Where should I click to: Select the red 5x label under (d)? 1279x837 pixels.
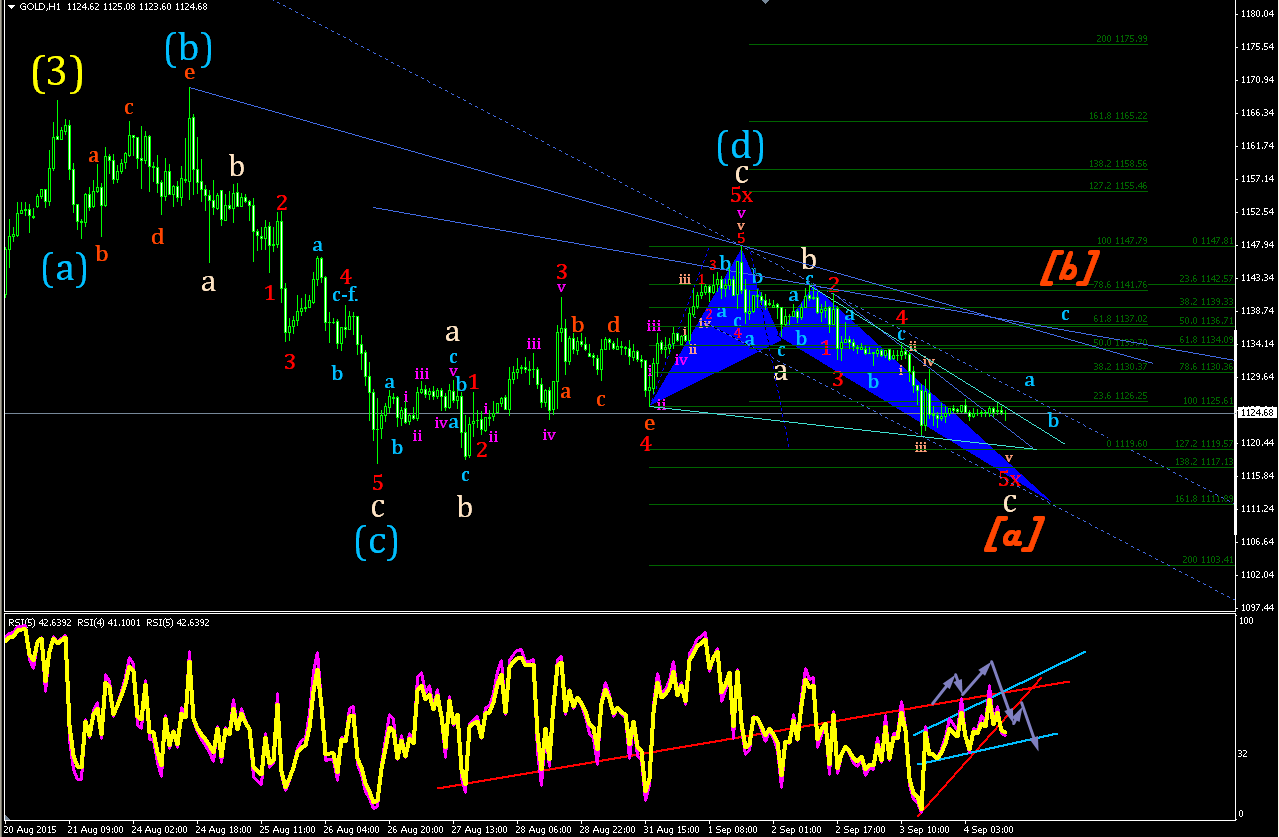[741, 195]
